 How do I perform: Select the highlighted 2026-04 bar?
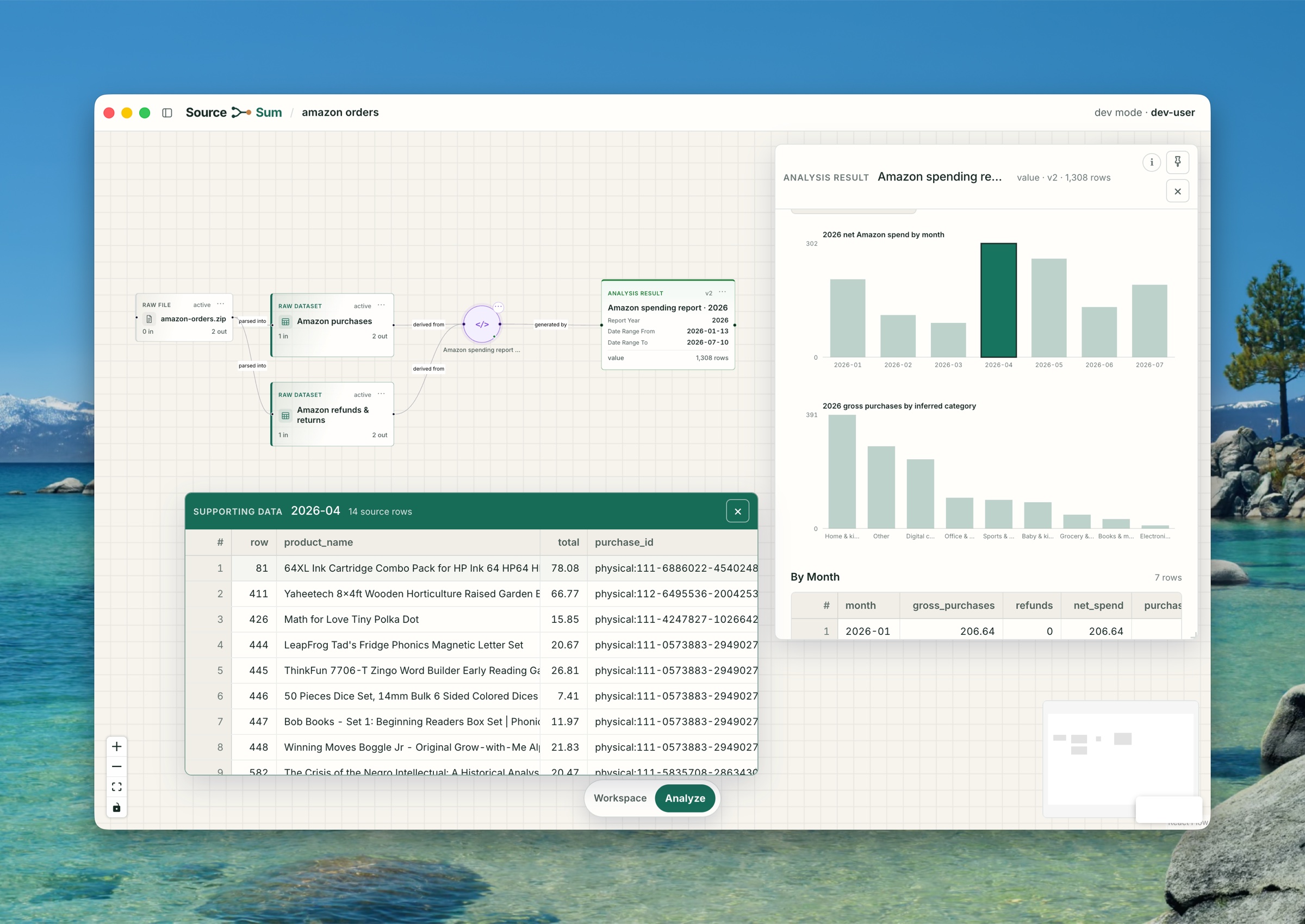(x=998, y=301)
